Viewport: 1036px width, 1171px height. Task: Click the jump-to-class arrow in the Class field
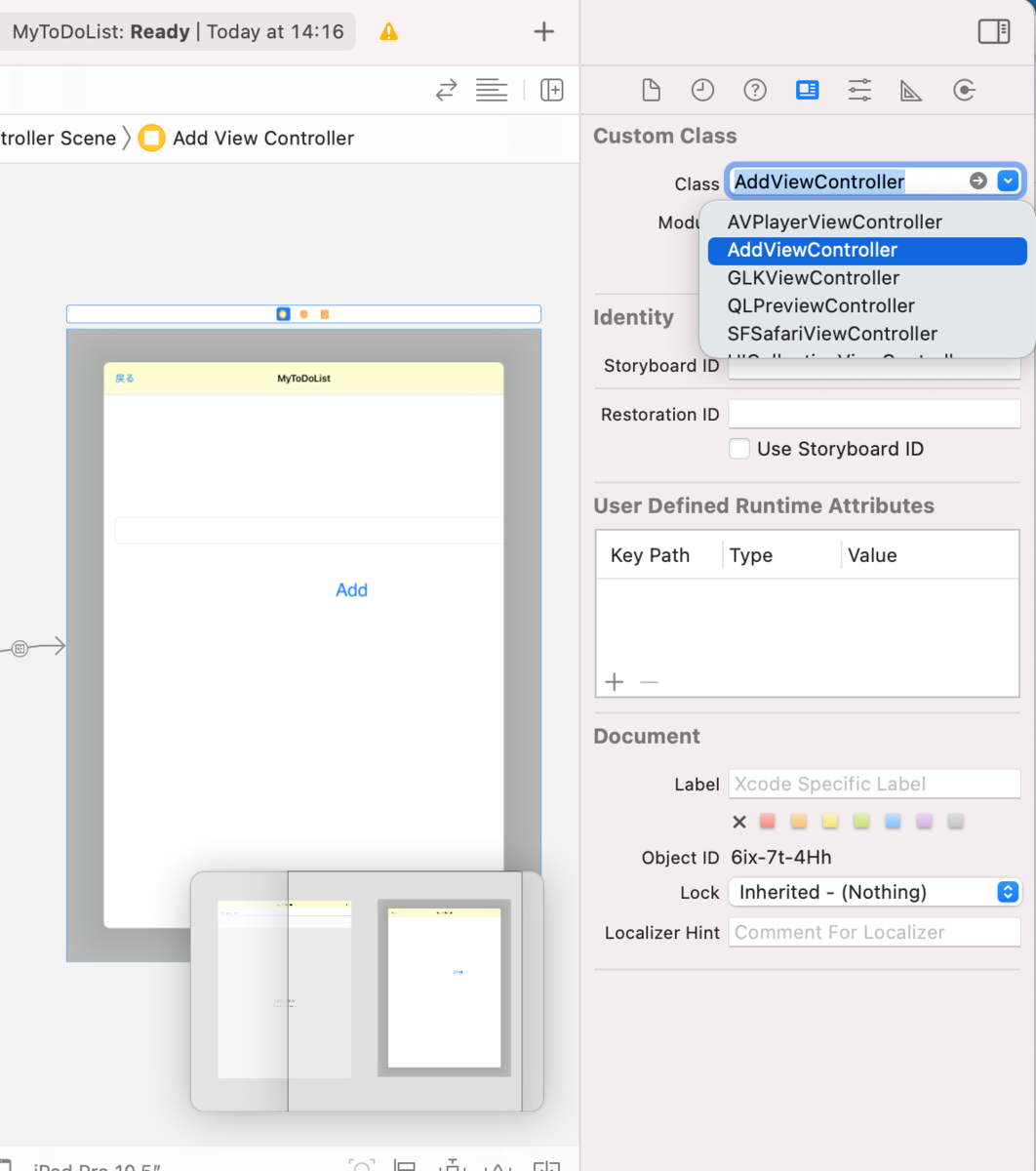click(x=977, y=182)
